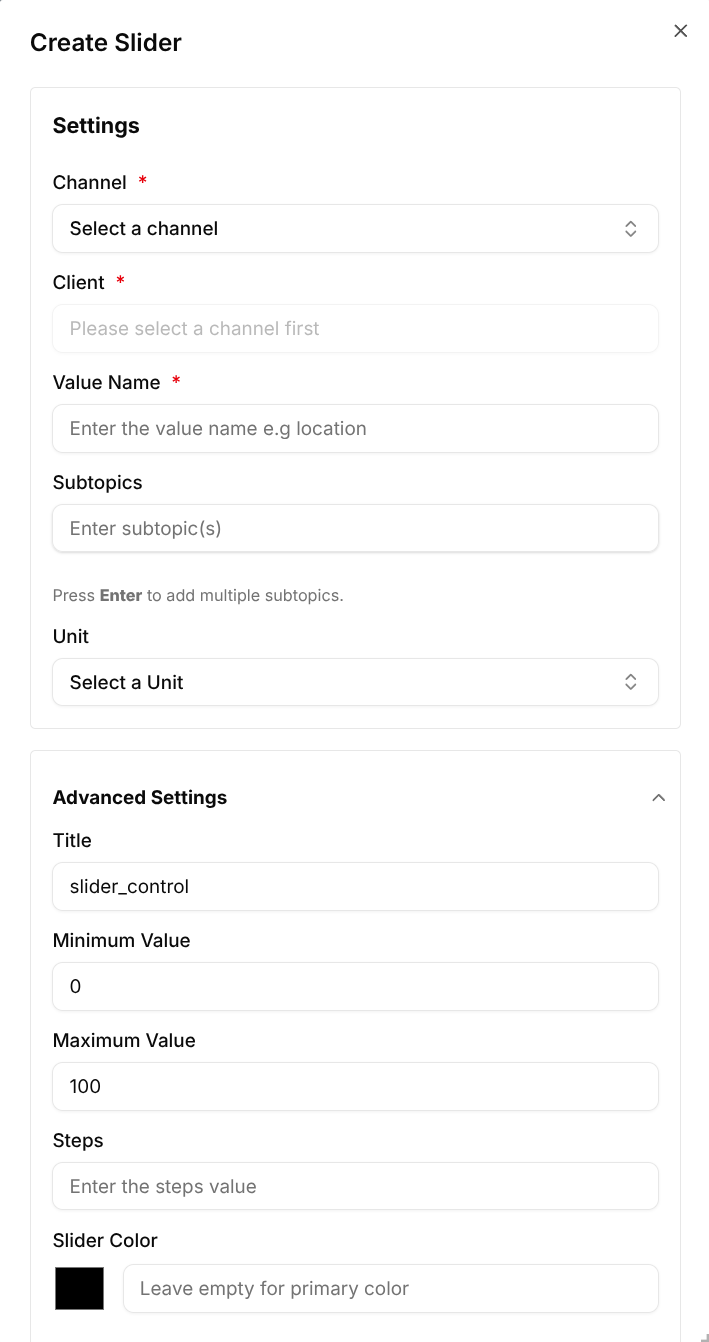This screenshot has width=709, height=1342.
Task: Click the resize handle at bottom right corner
Action: click(x=701, y=1334)
